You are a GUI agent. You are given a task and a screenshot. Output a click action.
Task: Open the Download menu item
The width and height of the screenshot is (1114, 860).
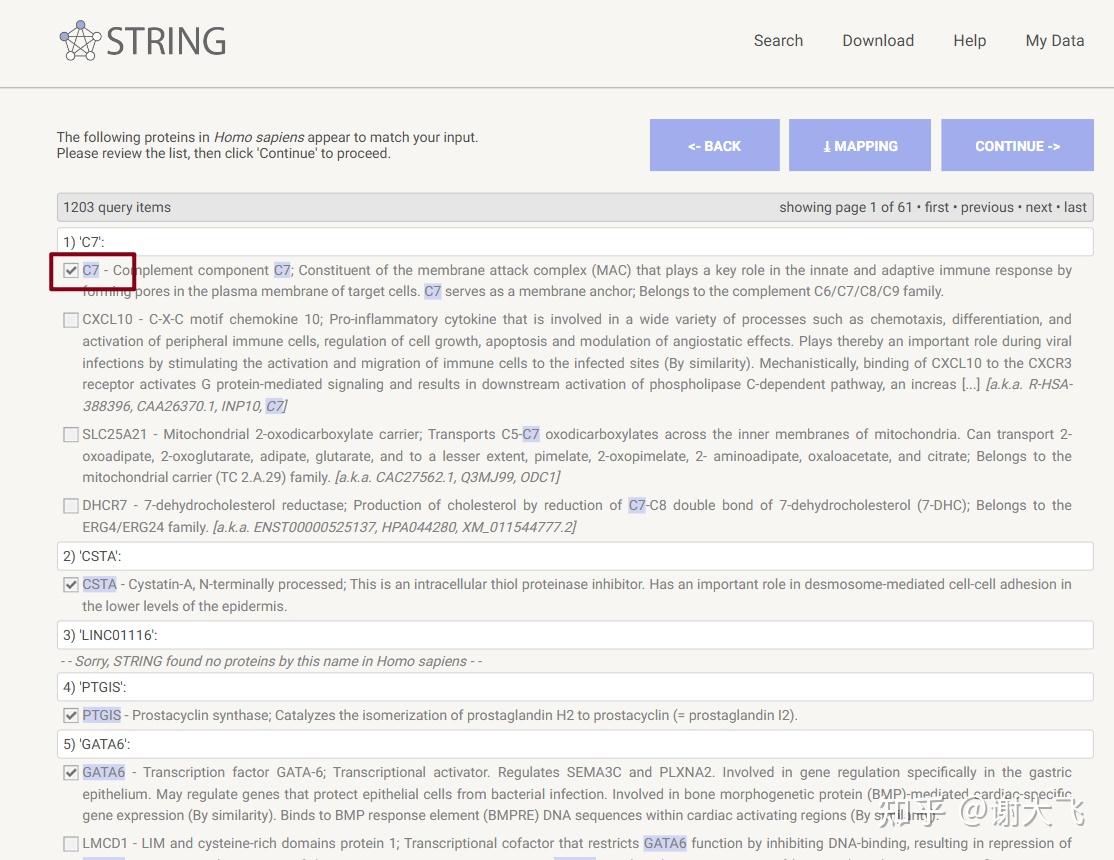(878, 41)
